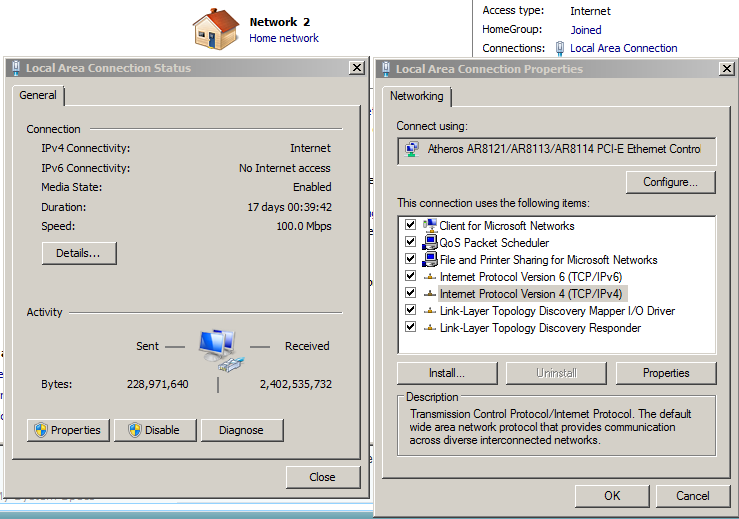Toggle Link-Layer Topology Discovery Responder checkbox

[x=411, y=327]
